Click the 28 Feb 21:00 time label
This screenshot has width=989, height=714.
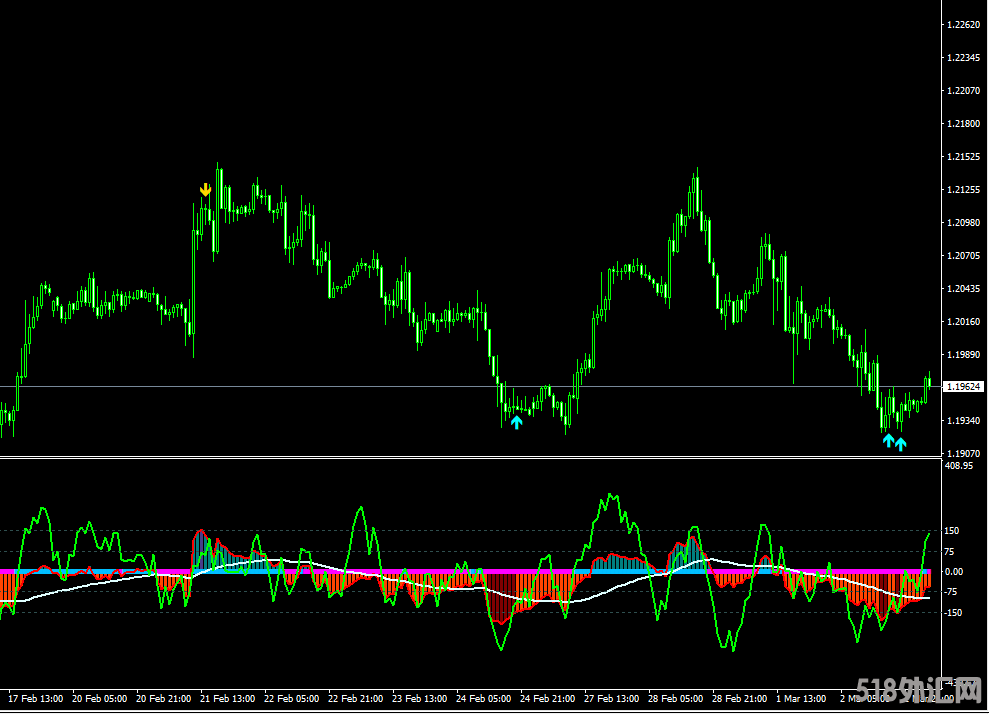coord(739,699)
